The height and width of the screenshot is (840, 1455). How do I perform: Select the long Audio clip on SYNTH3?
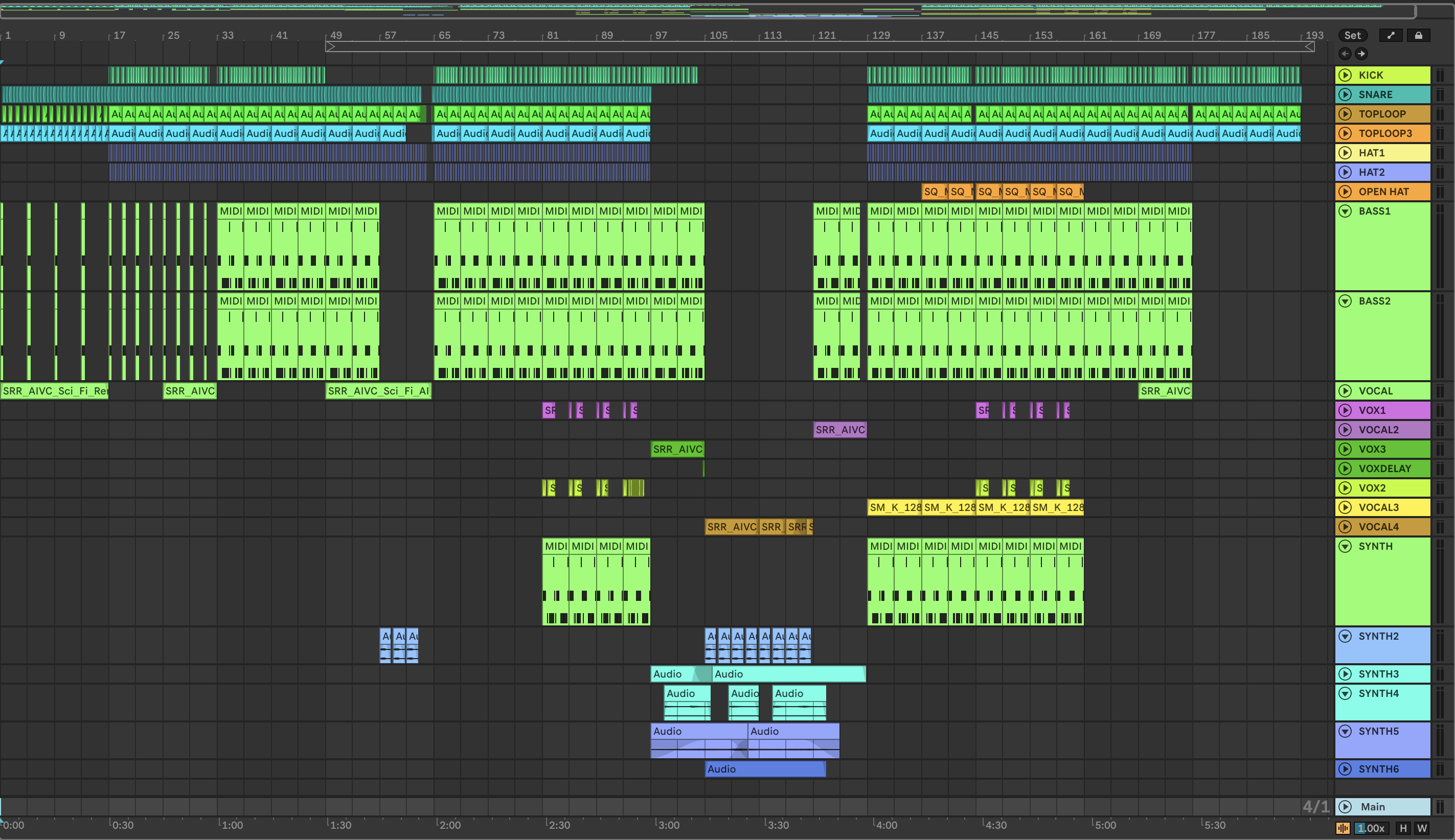click(x=789, y=674)
